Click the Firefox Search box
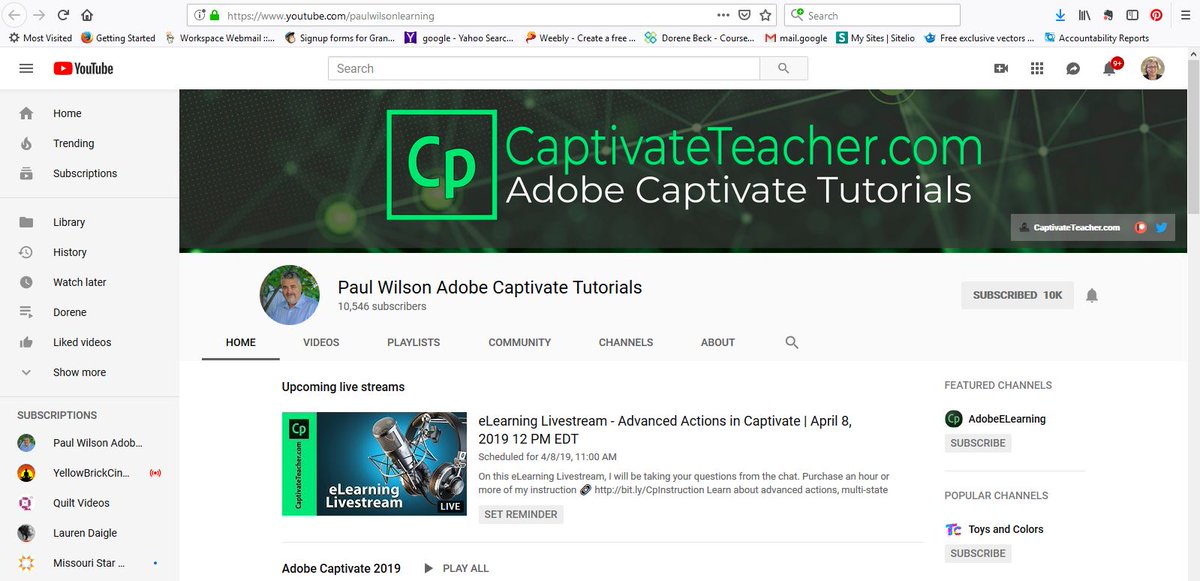Viewport: 1200px width, 581px height. [x=872, y=15]
